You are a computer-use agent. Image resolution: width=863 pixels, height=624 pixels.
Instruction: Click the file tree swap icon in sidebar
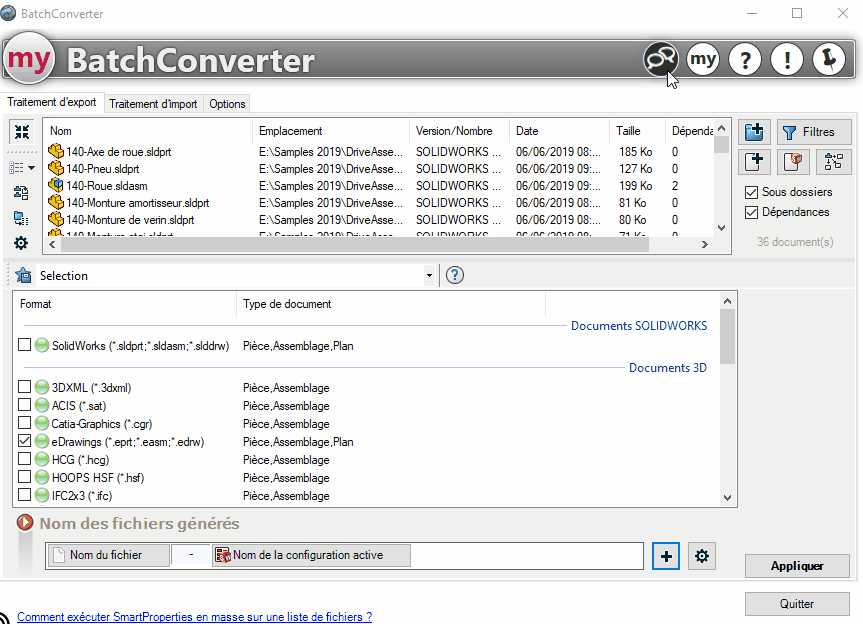(21, 193)
